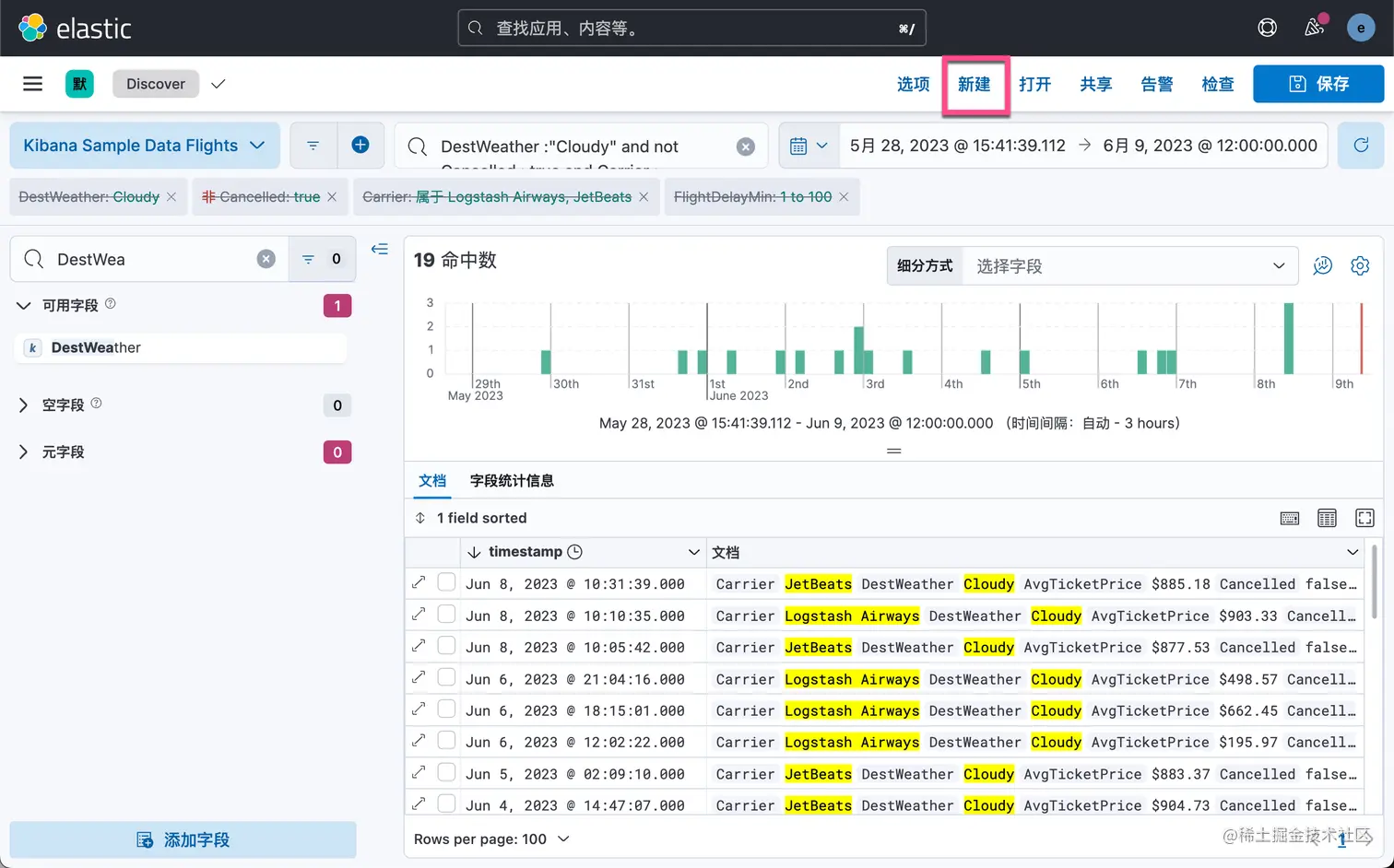Open the newsfeed notifications icon
The image size is (1394, 868).
(x=1315, y=28)
